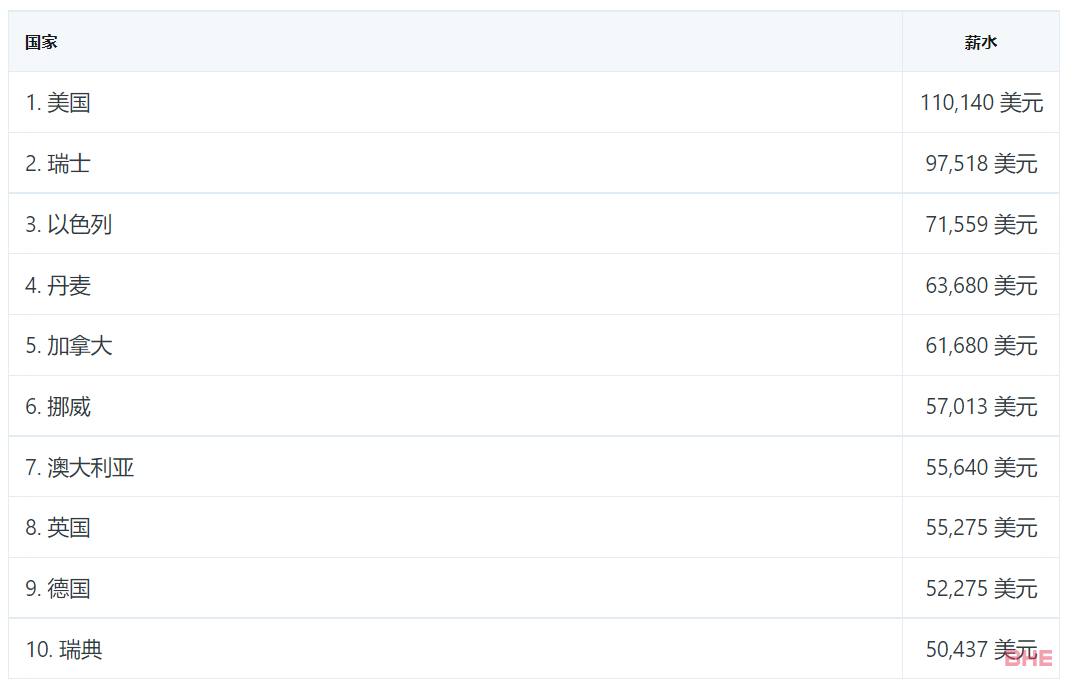This screenshot has height=686, width=1072.
Task: Select the 5. 加拿大 country cell
Action: pos(69,346)
